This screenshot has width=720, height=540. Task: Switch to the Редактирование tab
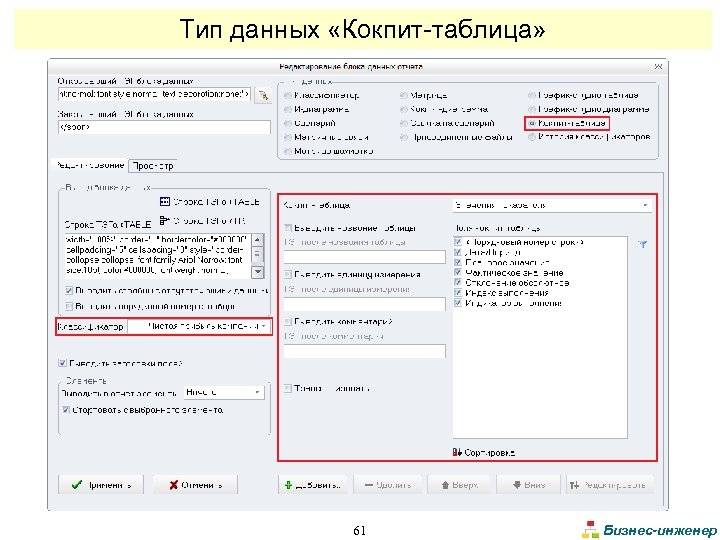tap(90, 165)
